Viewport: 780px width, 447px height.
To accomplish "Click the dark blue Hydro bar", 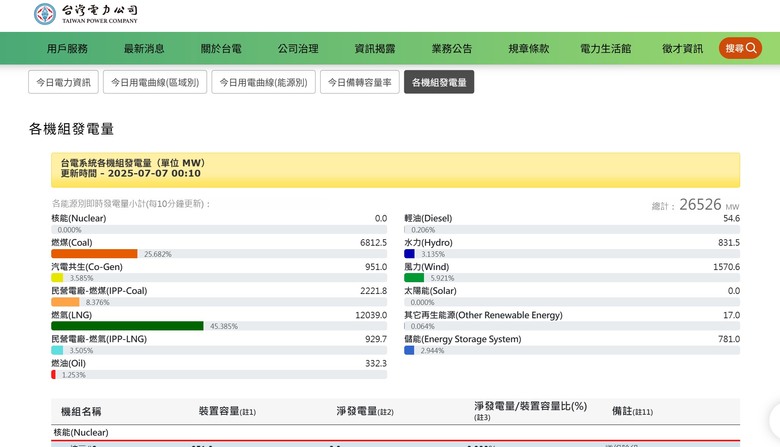I will click(x=409, y=254).
